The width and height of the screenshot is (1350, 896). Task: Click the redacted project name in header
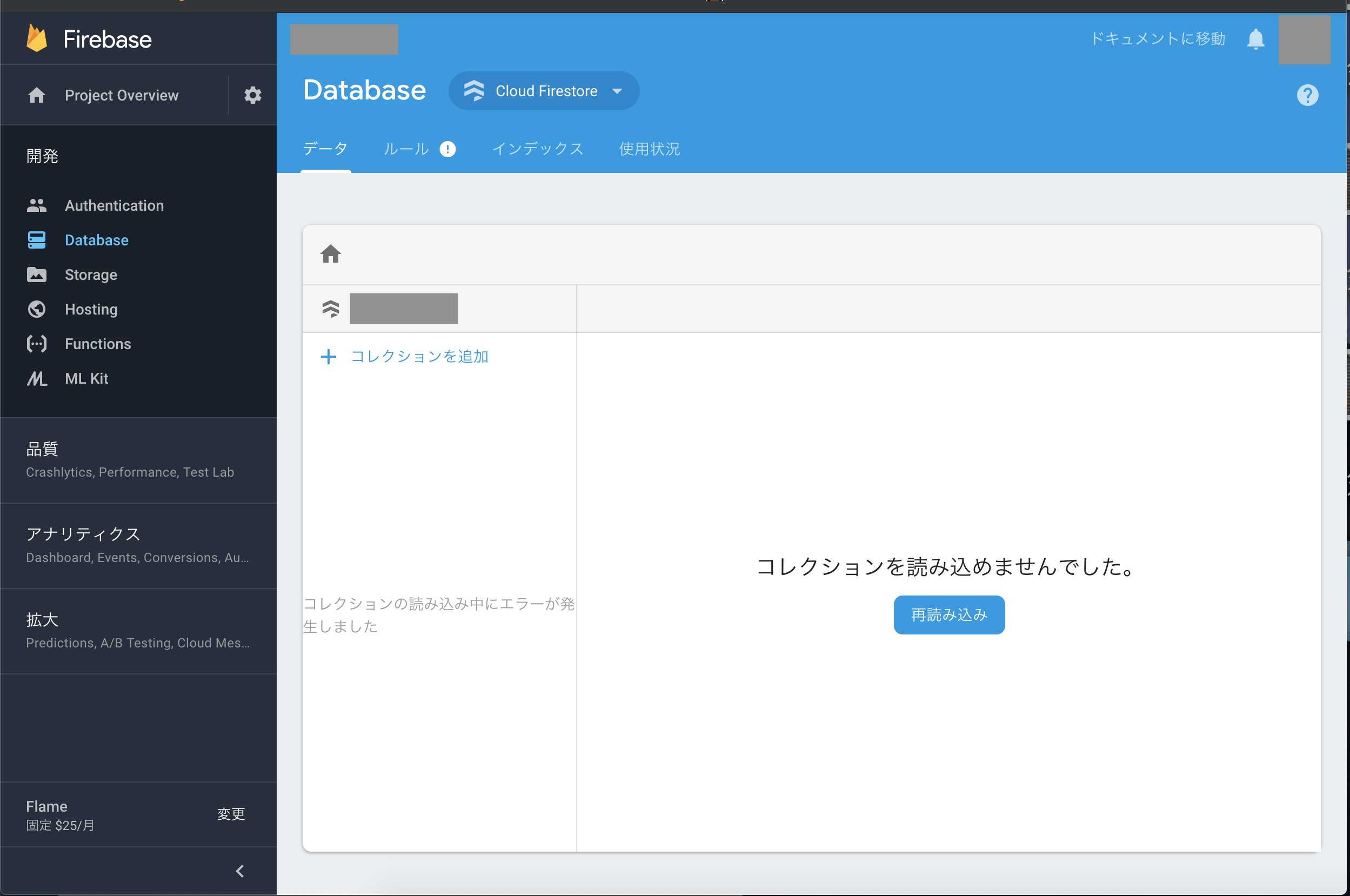pyautogui.click(x=344, y=39)
